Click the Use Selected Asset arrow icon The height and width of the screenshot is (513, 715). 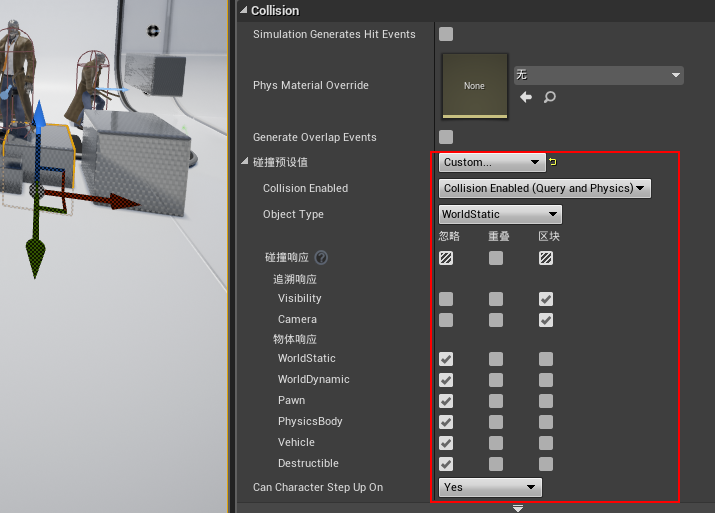pos(526,97)
